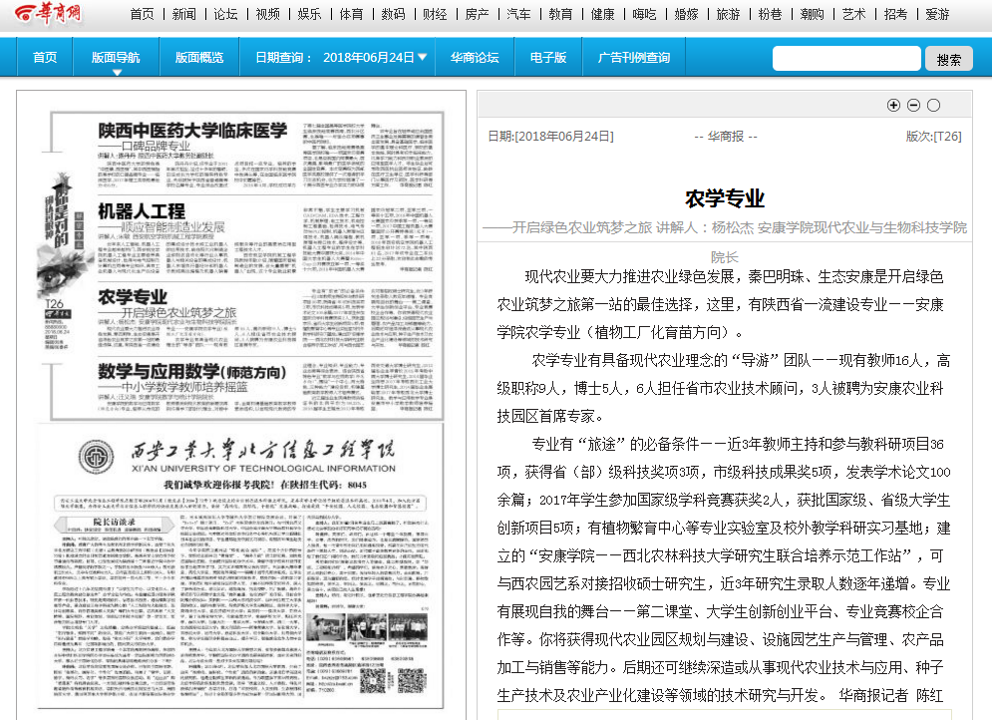
Task: Open 汽车 channel link
Action: [x=519, y=14]
